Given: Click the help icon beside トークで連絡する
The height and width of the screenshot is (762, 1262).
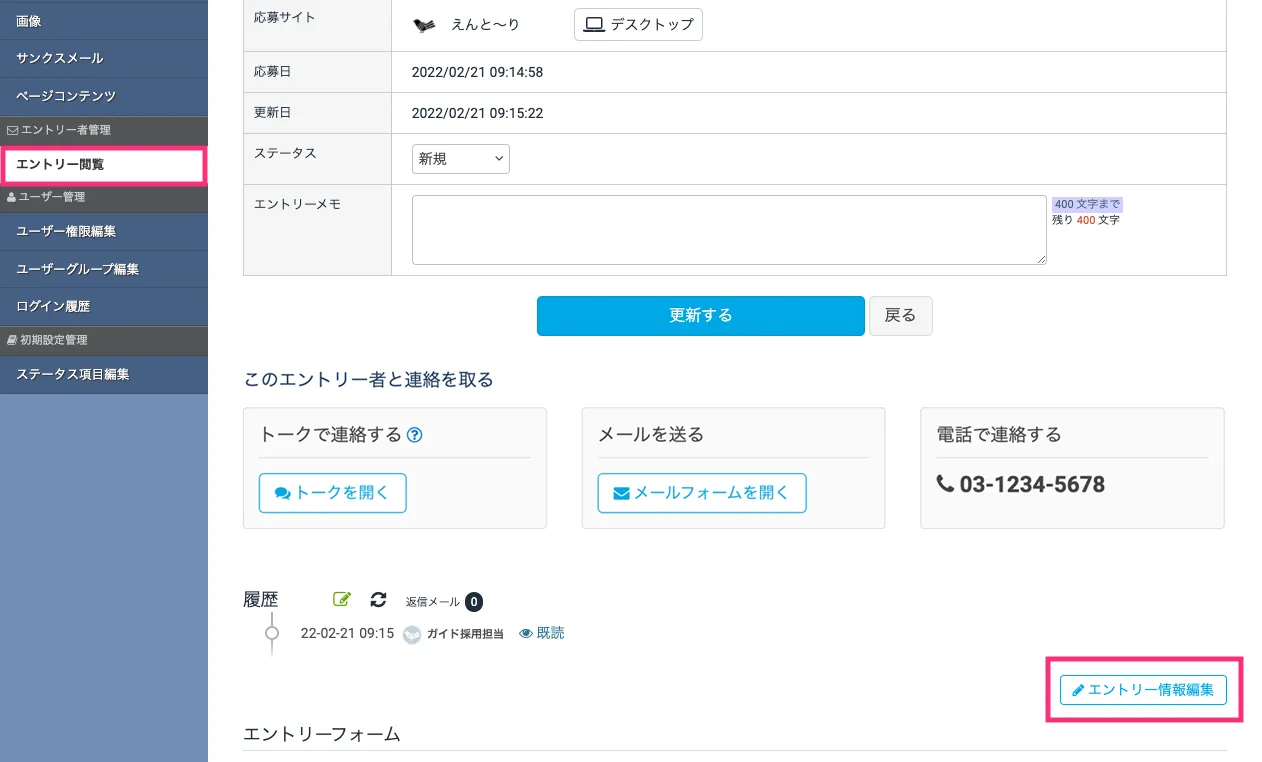Looking at the screenshot, I should (415, 435).
